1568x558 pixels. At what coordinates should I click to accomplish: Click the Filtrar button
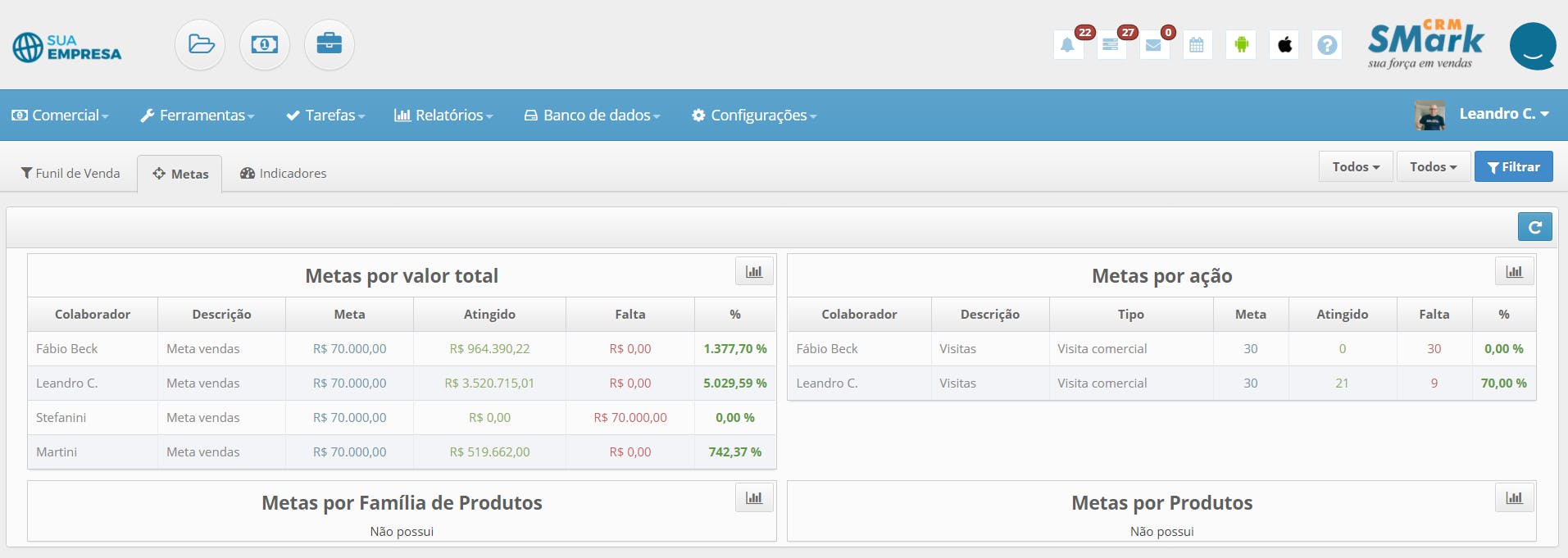(1513, 167)
